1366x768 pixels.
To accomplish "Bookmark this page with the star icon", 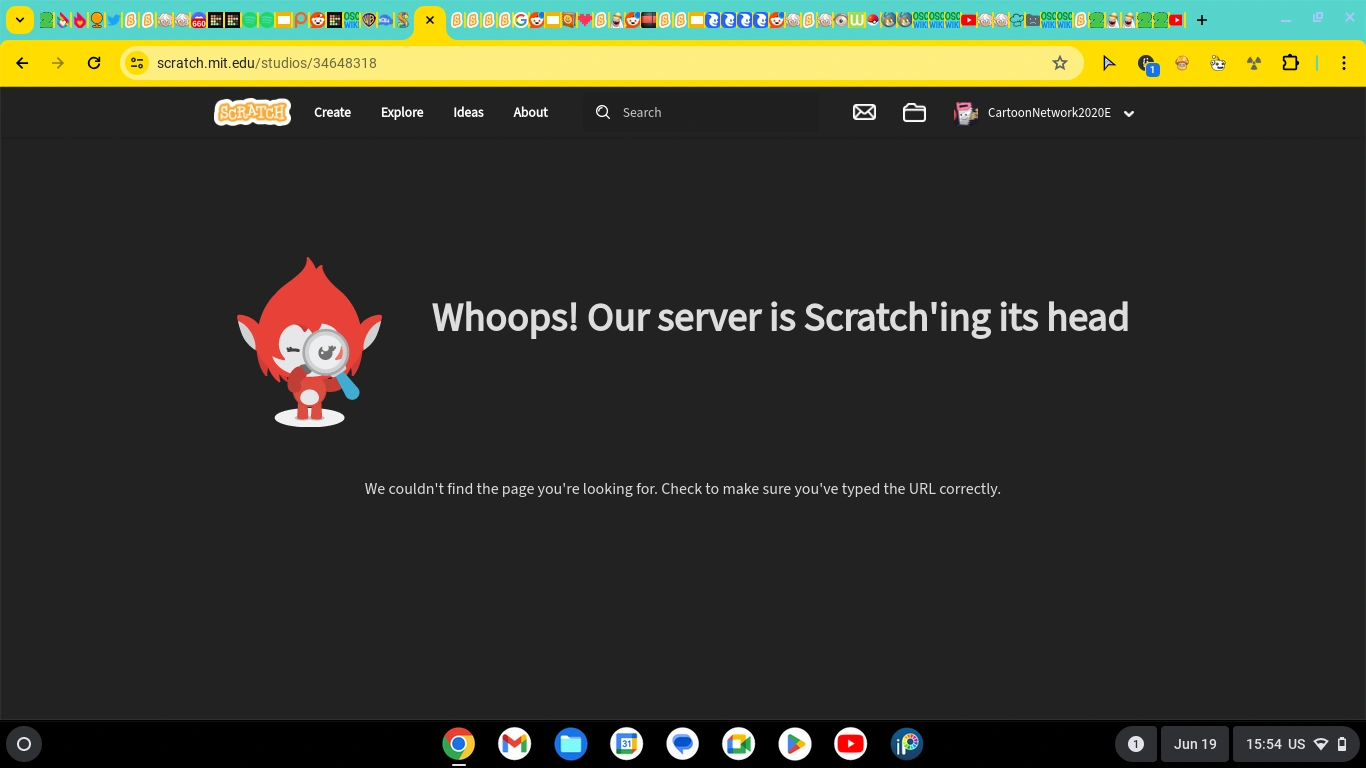I will 1059,62.
